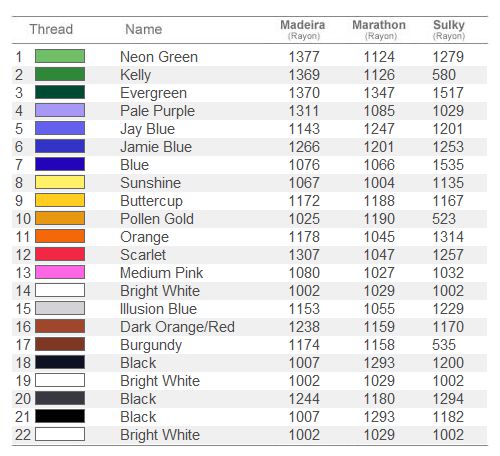The width and height of the screenshot is (500, 456).
Task: Click the Evergreen dark green swatch
Action: 60,92
